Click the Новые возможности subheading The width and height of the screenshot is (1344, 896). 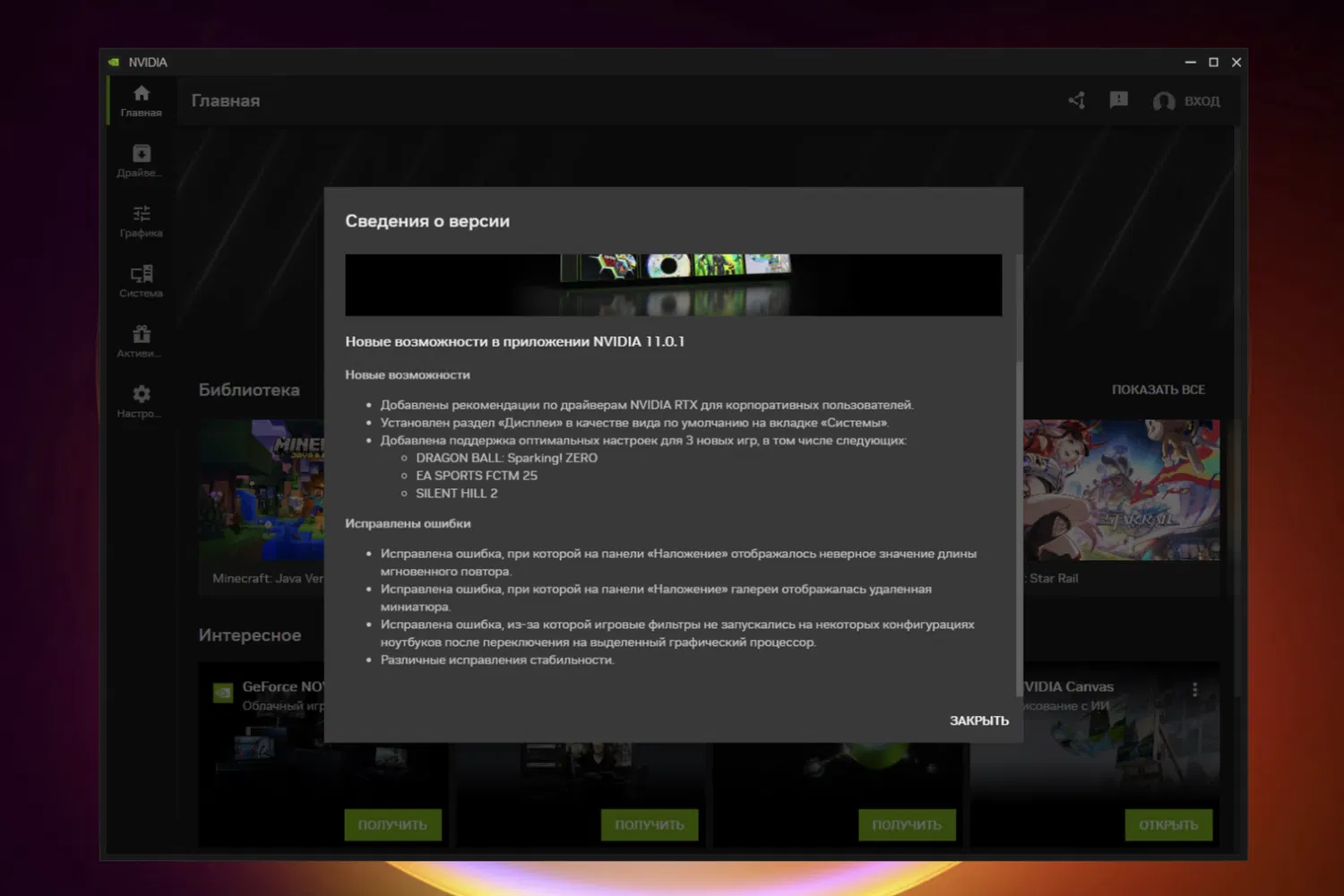[408, 375]
